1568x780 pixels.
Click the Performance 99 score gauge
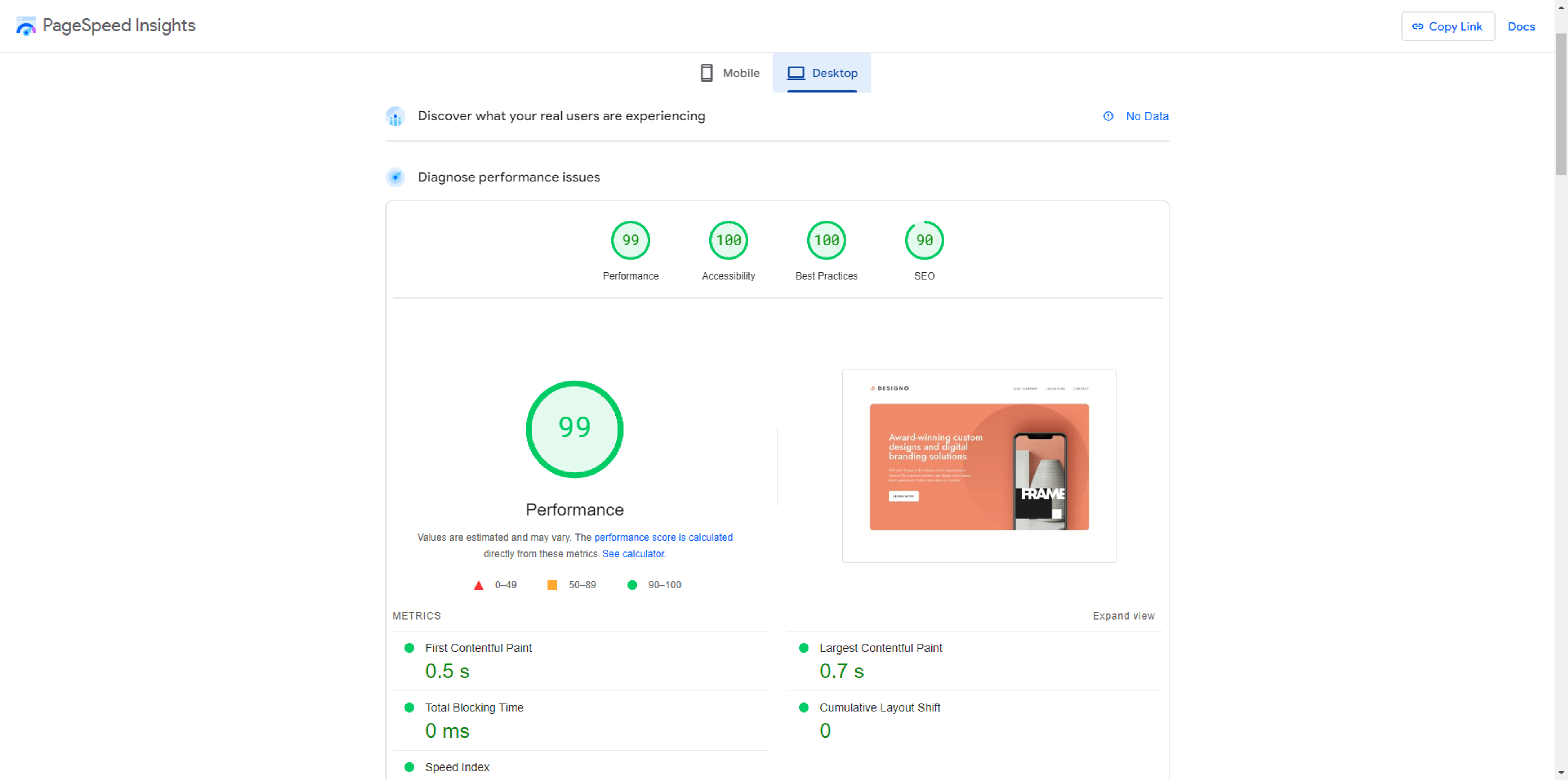[630, 241]
